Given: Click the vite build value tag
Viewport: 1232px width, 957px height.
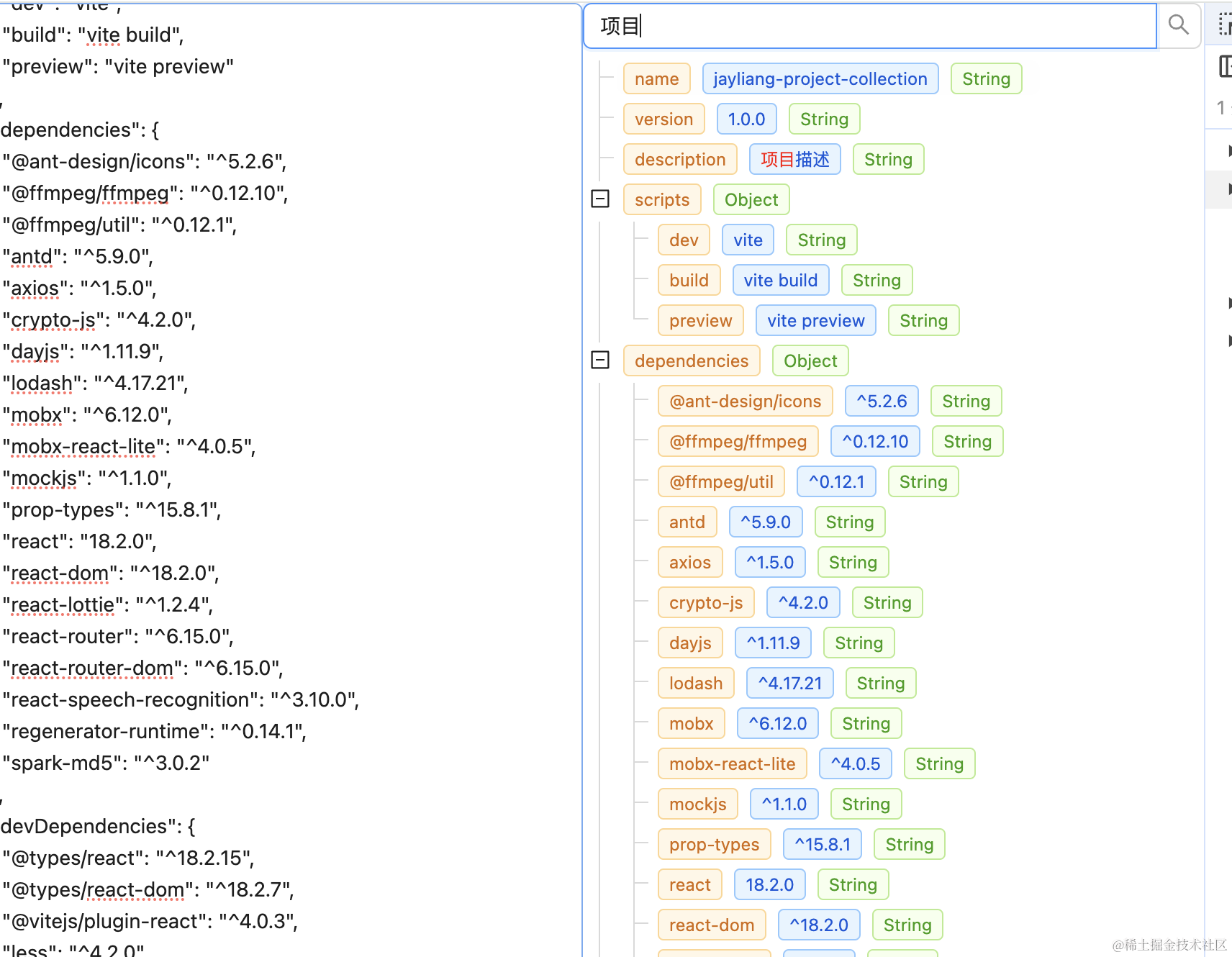Looking at the screenshot, I should [781, 281].
